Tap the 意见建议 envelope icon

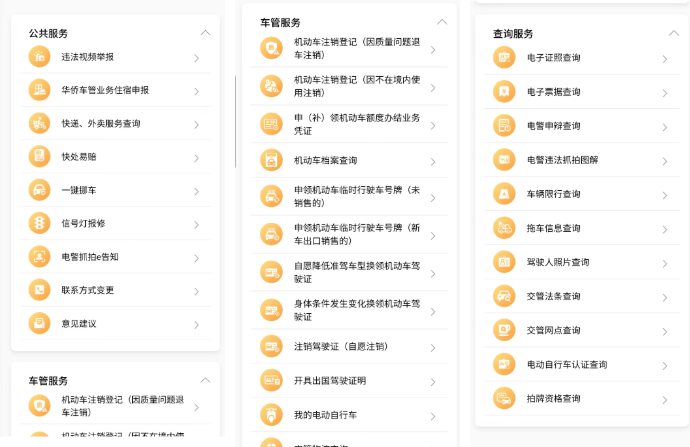(40, 323)
